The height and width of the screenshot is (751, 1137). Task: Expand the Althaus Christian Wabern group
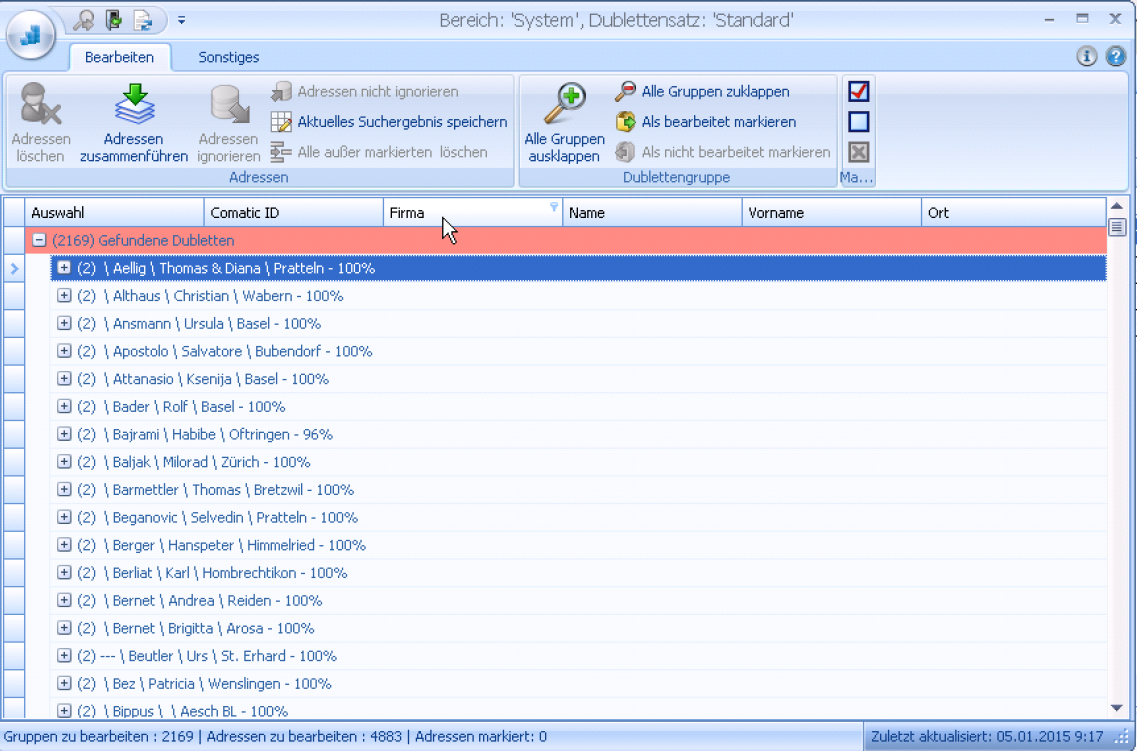point(64,296)
